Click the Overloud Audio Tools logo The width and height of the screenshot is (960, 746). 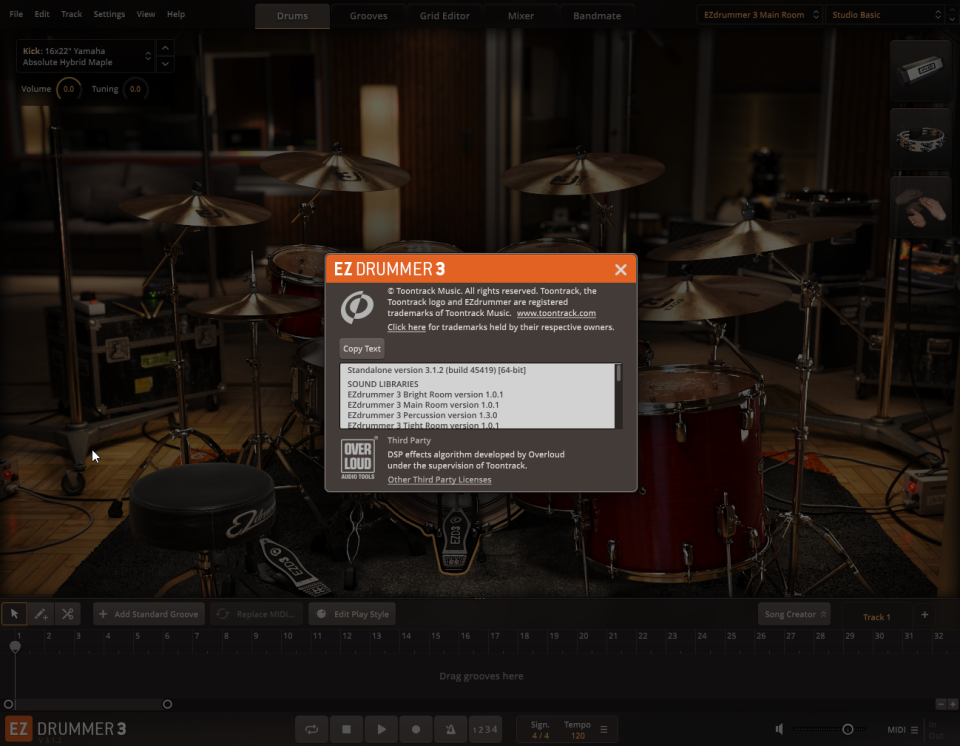pyautogui.click(x=358, y=459)
